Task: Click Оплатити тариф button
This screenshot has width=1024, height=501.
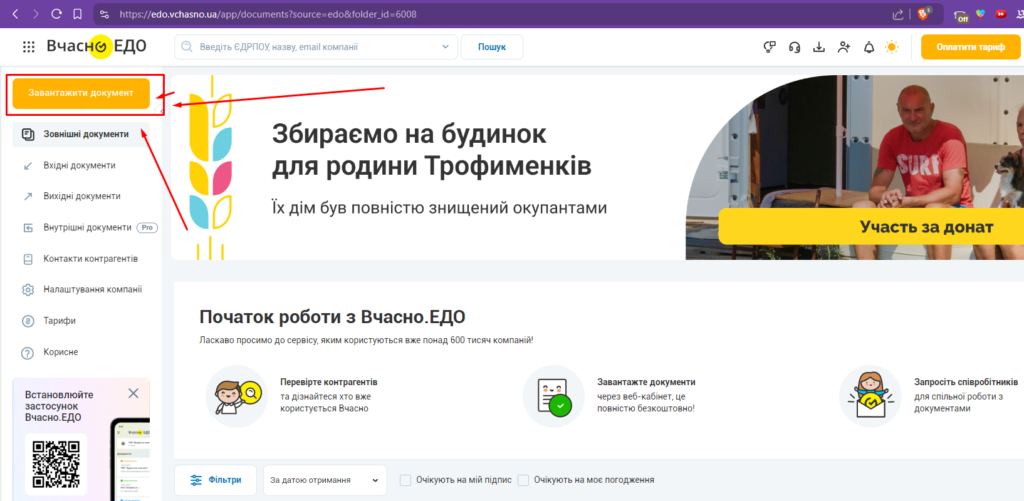Action: point(970,47)
